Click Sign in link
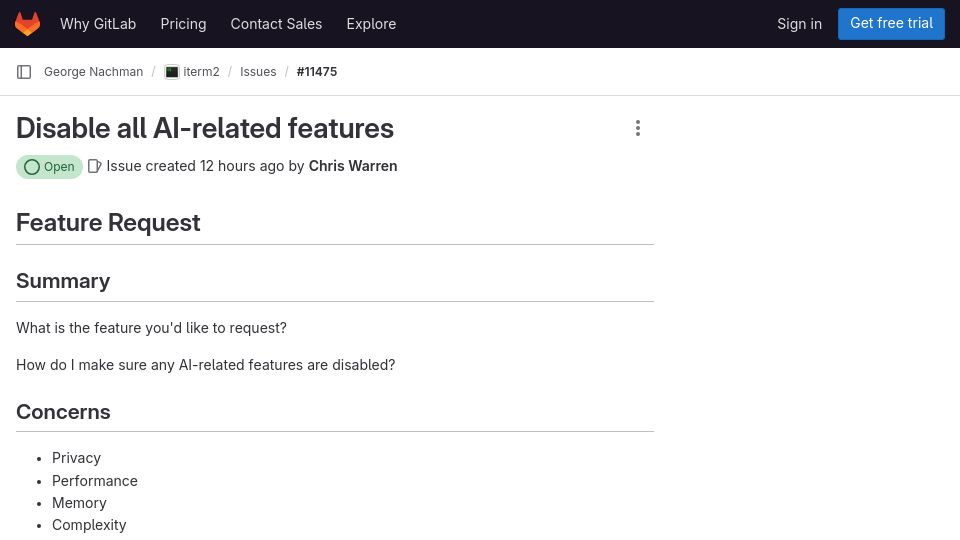The height and width of the screenshot is (540, 960). pos(800,24)
